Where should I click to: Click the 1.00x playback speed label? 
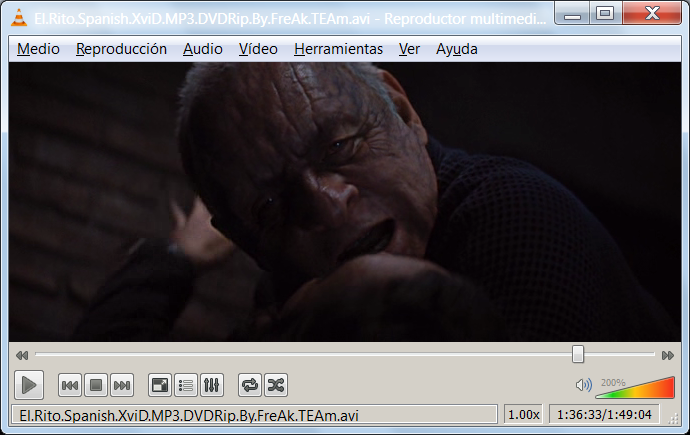point(524,415)
